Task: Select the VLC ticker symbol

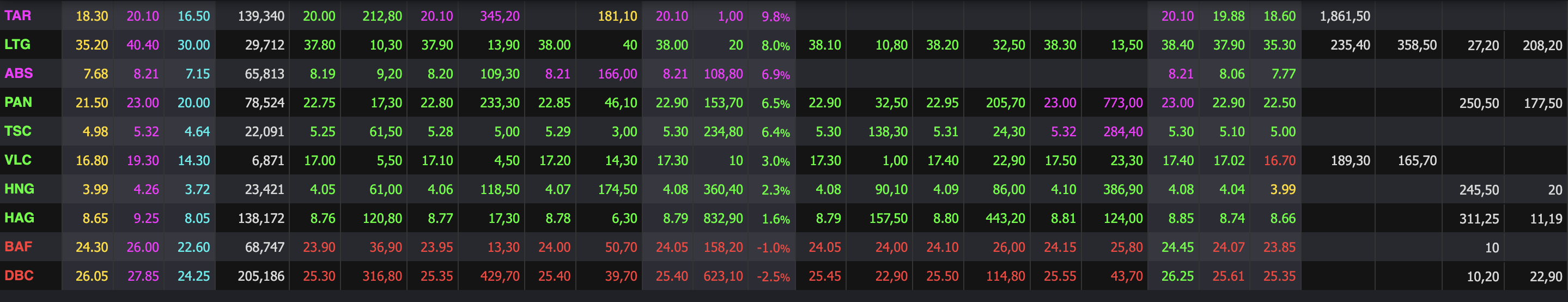Action: coord(17,160)
